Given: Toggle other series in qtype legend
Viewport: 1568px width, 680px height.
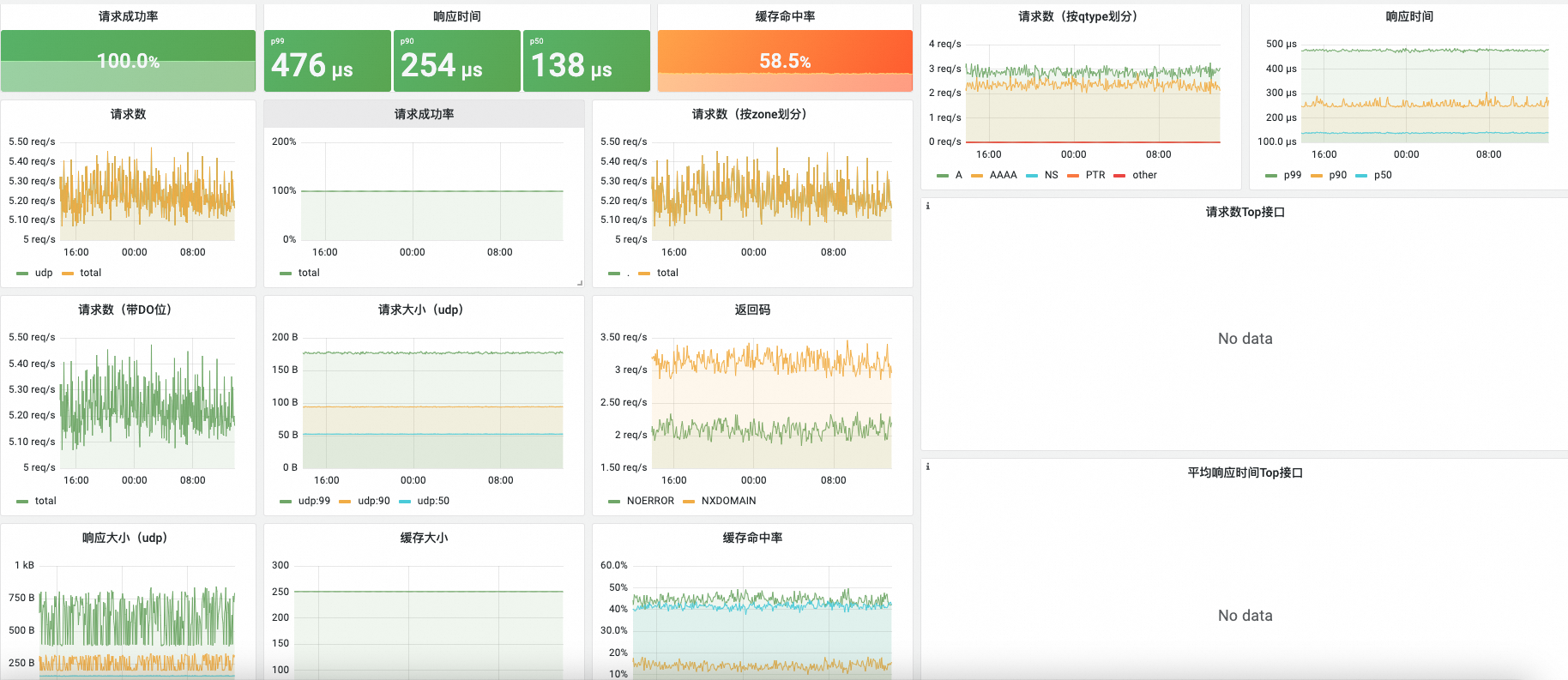Looking at the screenshot, I should 1144,175.
